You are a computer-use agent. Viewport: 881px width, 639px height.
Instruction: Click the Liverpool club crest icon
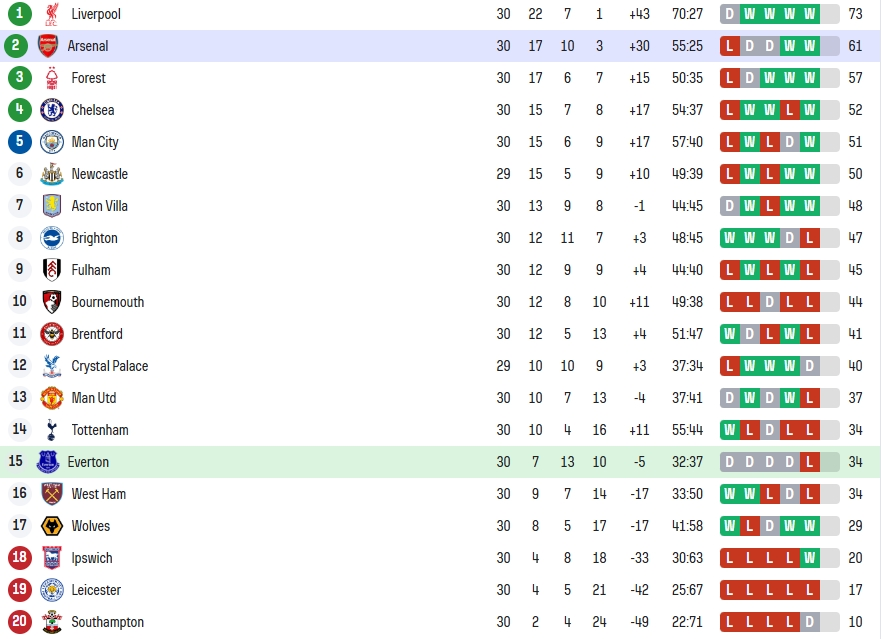[52, 14]
